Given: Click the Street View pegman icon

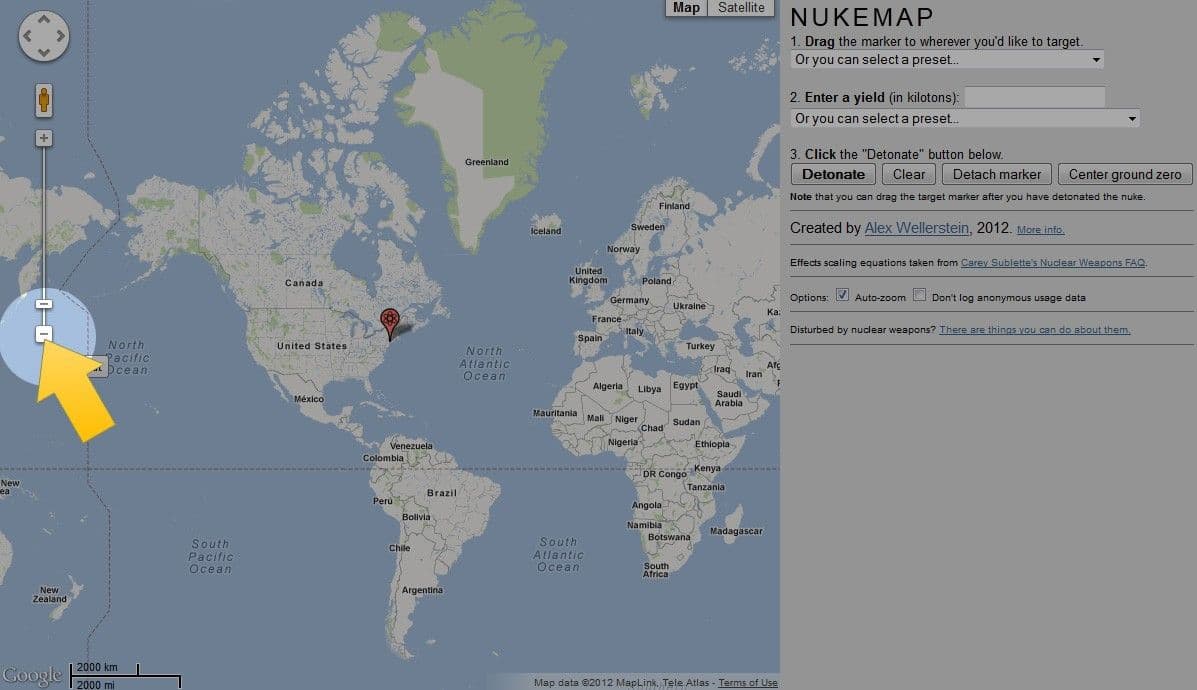Looking at the screenshot, I should 44,100.
